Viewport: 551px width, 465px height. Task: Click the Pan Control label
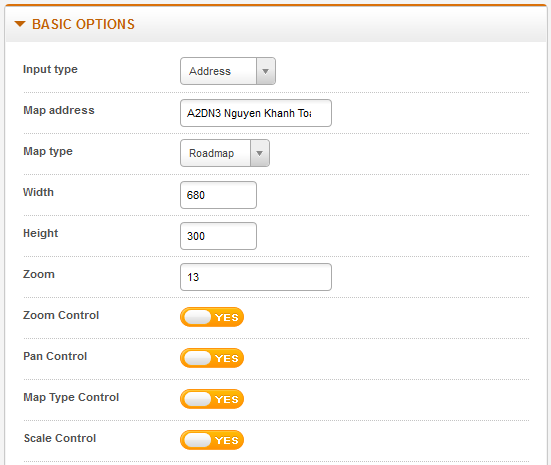pos(55,356)
